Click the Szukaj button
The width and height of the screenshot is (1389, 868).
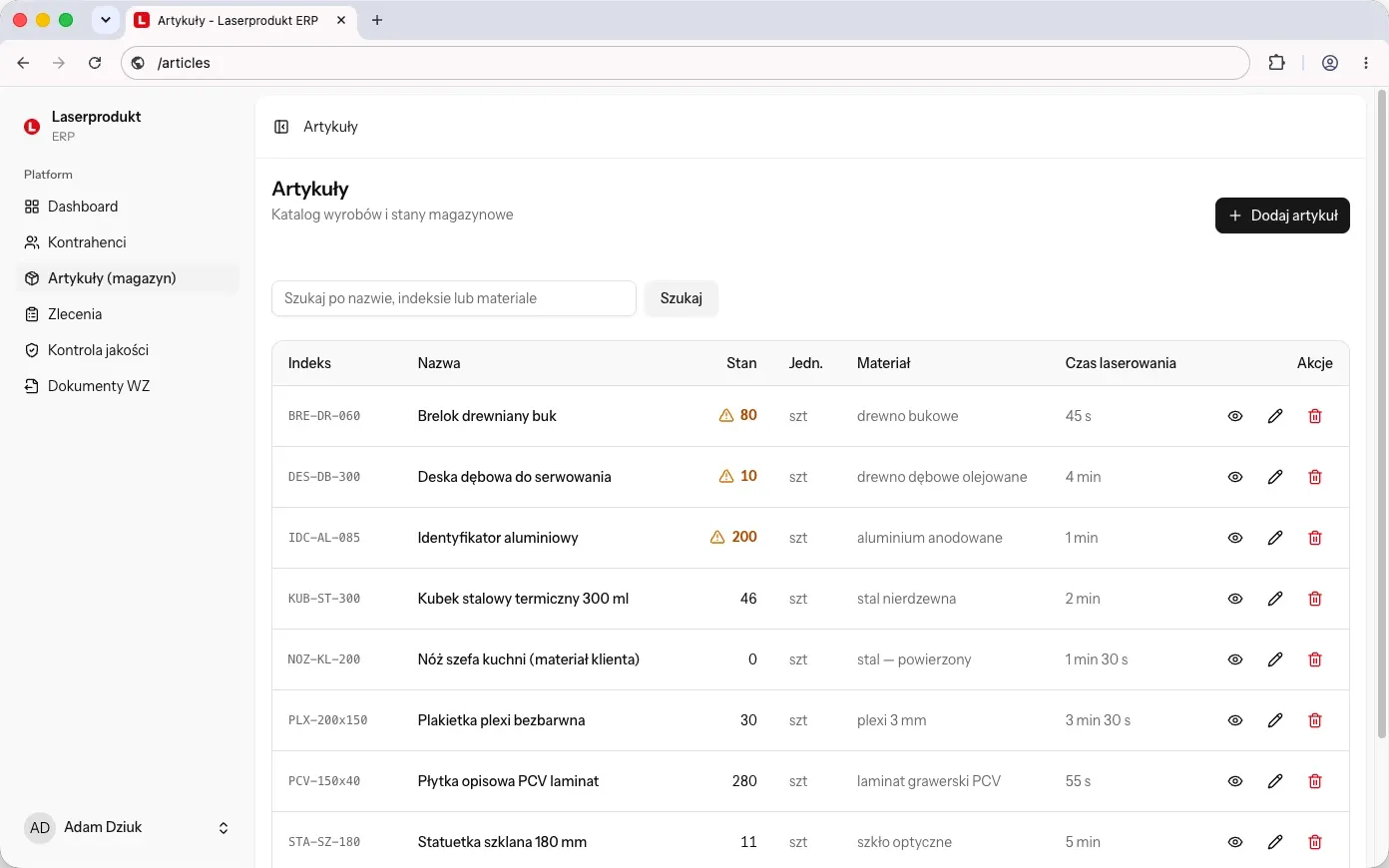(x=682, y=298)
